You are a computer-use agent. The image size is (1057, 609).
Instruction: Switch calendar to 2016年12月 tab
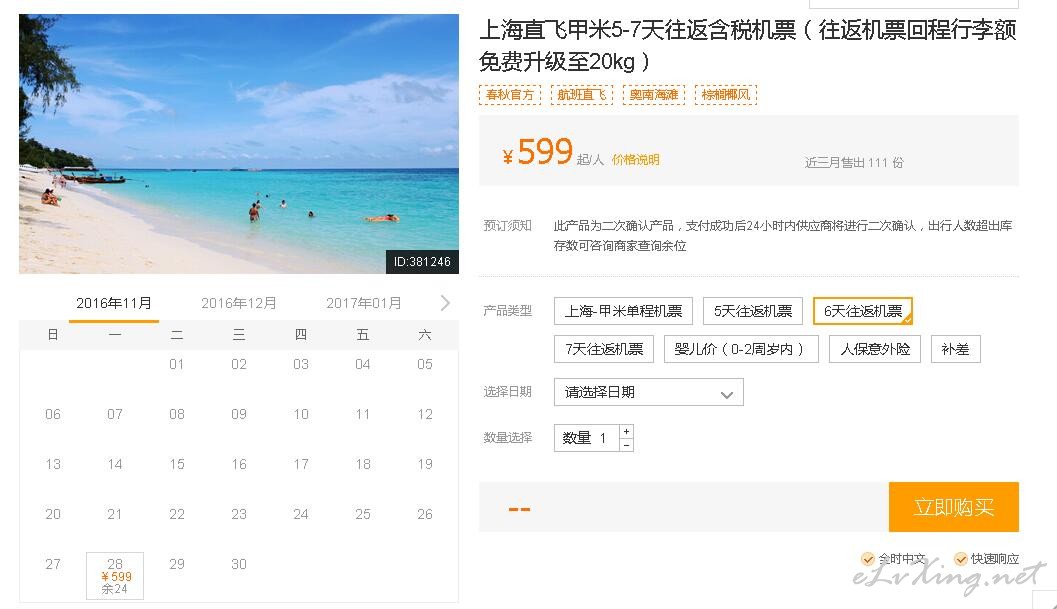click(239, 303)
